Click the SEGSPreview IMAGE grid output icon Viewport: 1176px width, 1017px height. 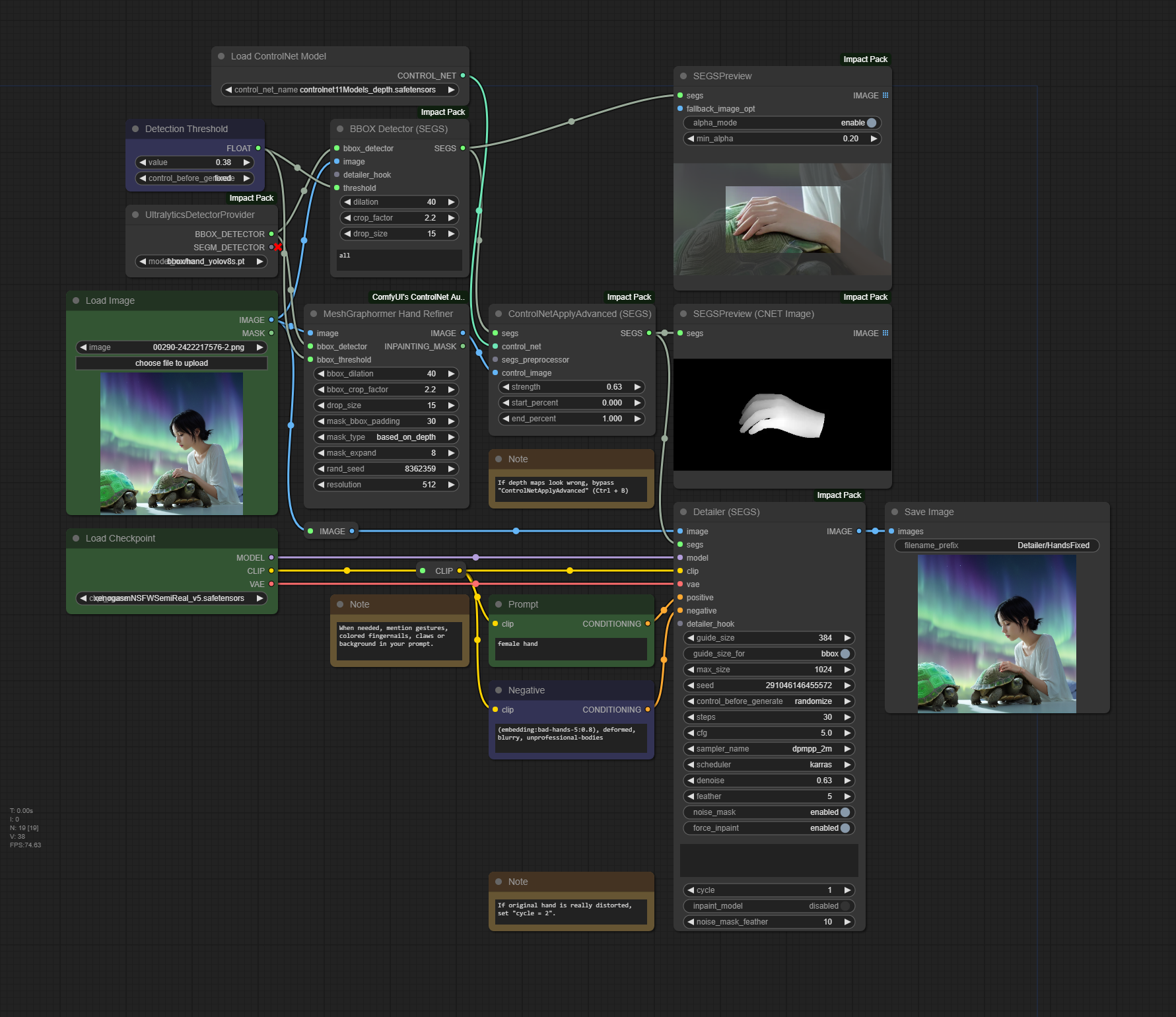tap(885, 96)
